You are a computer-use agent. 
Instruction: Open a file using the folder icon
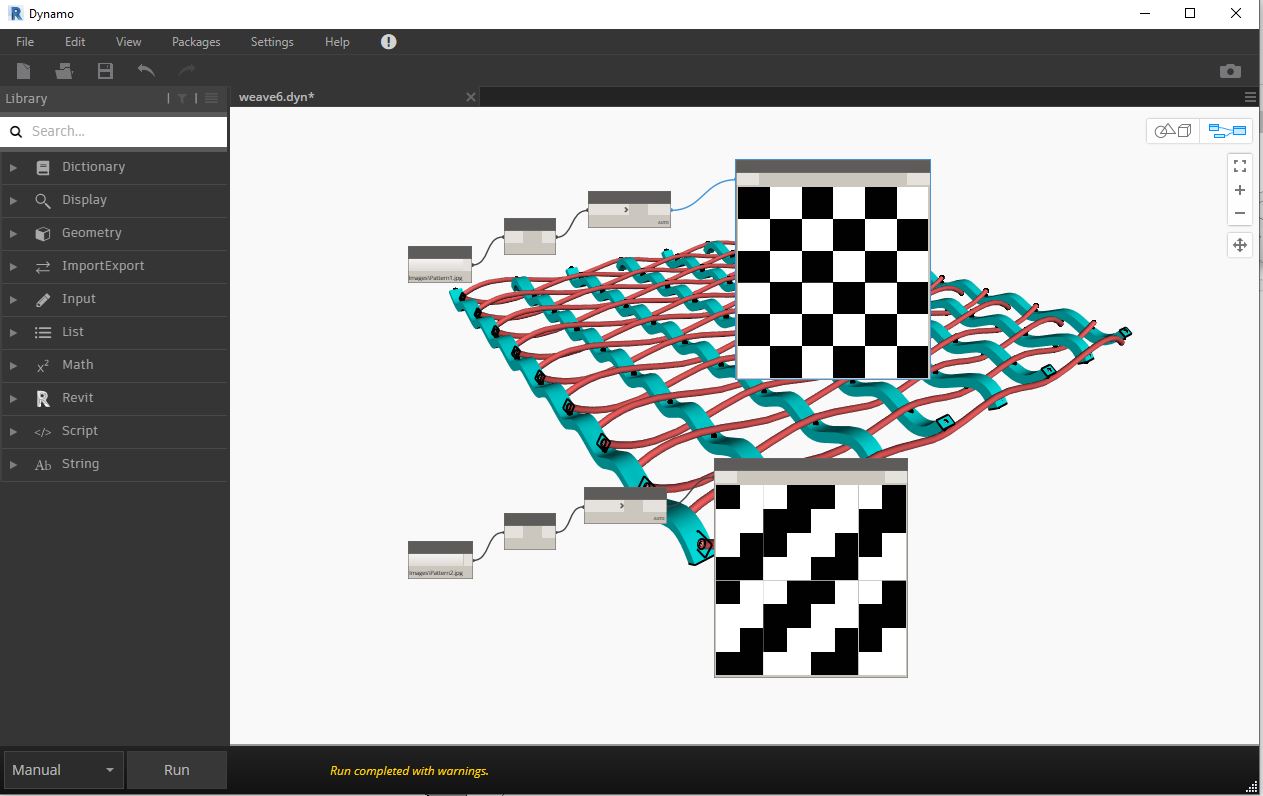click(x=64, y=70)
